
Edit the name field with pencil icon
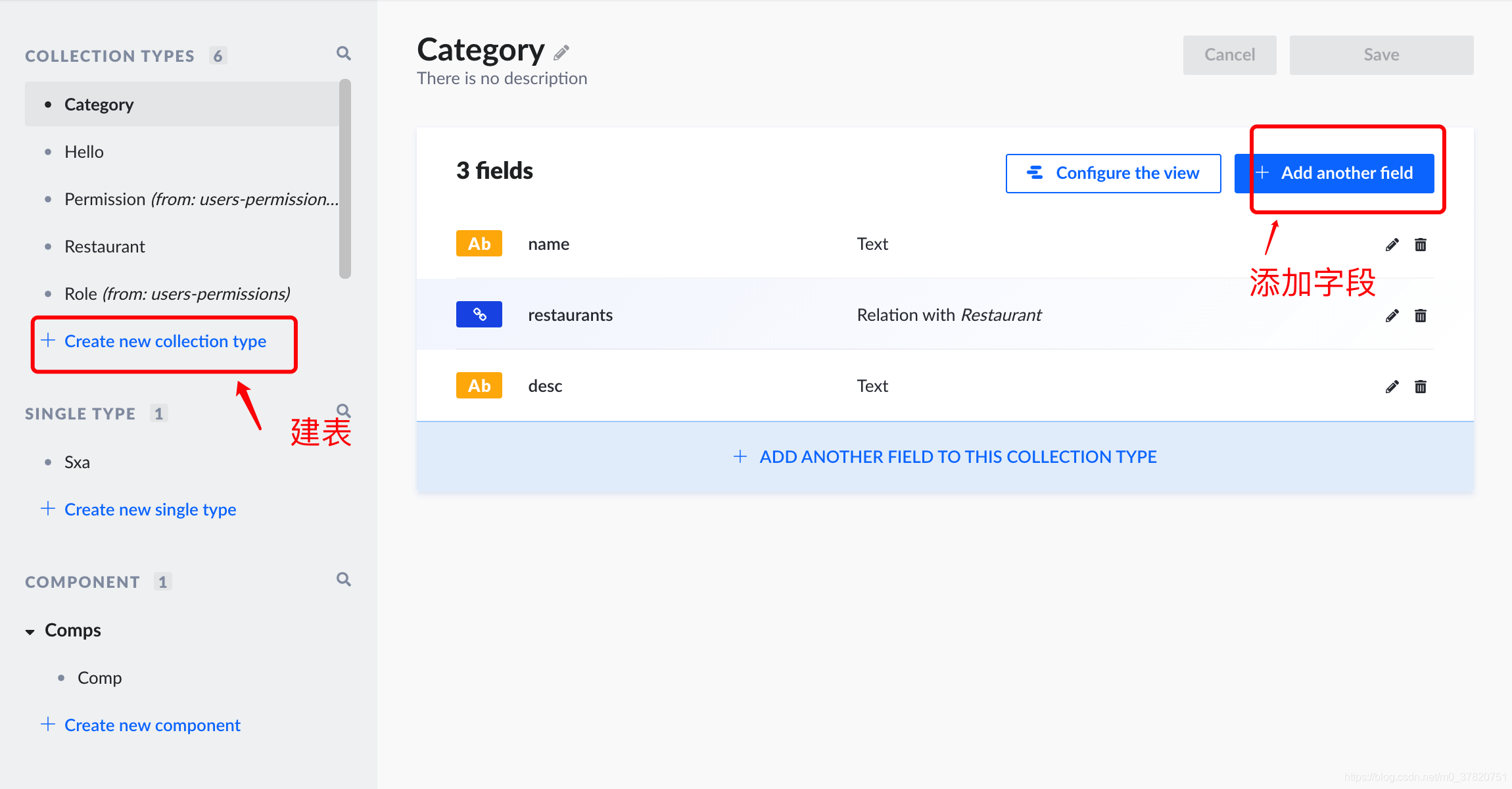coord(1392,245)
